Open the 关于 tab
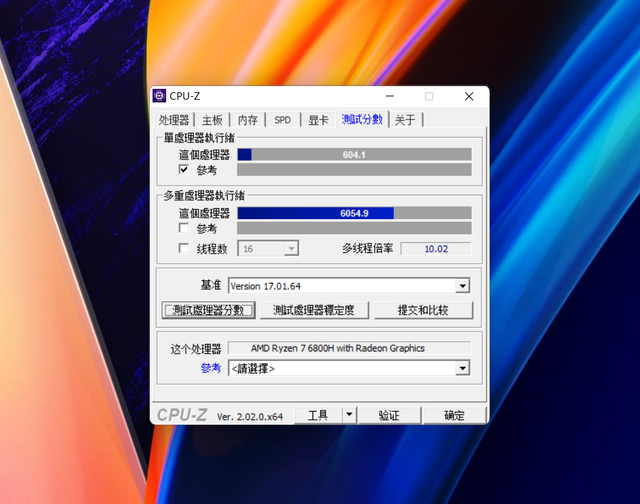The image size is (640, 504). (x=405, y=120)
